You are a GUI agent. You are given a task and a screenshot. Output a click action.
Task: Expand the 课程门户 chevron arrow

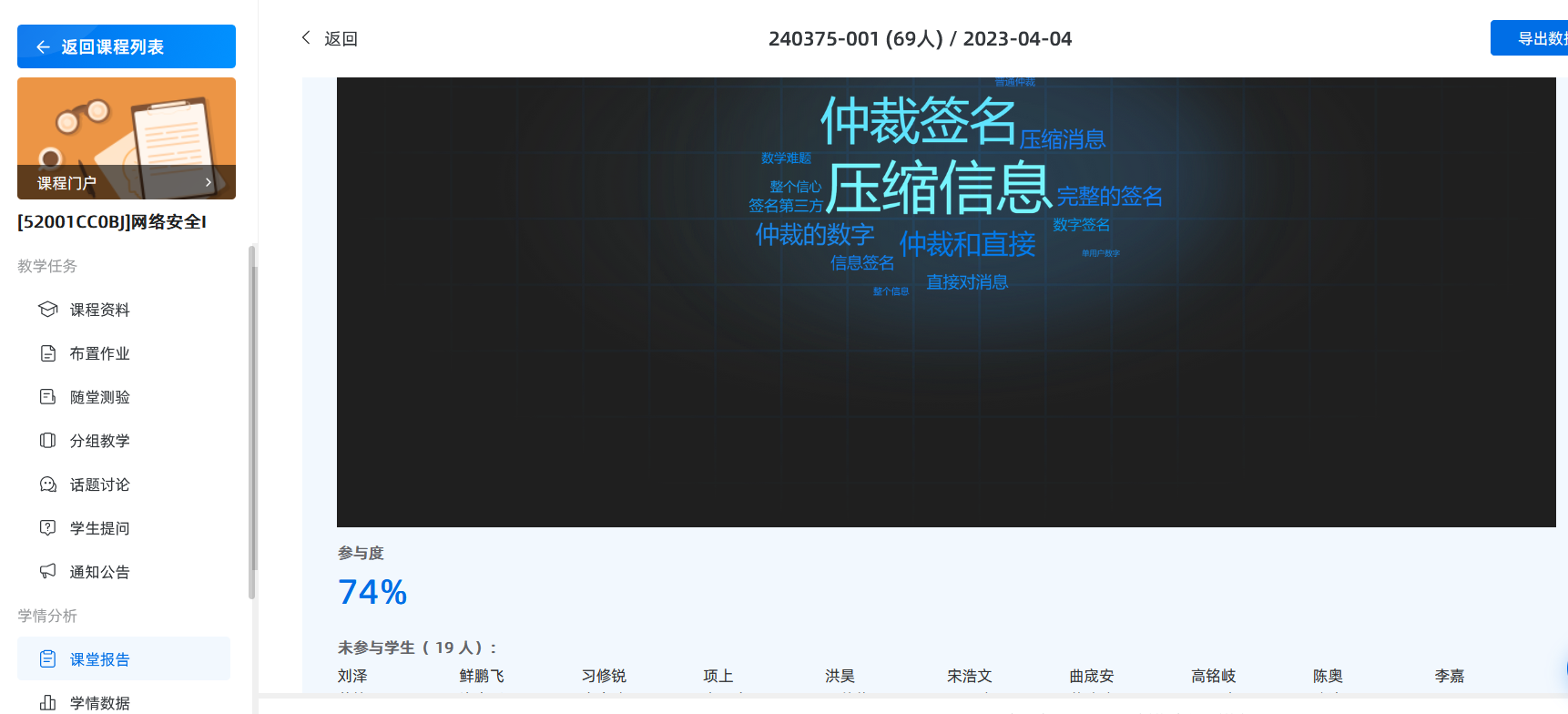point(209,182)
